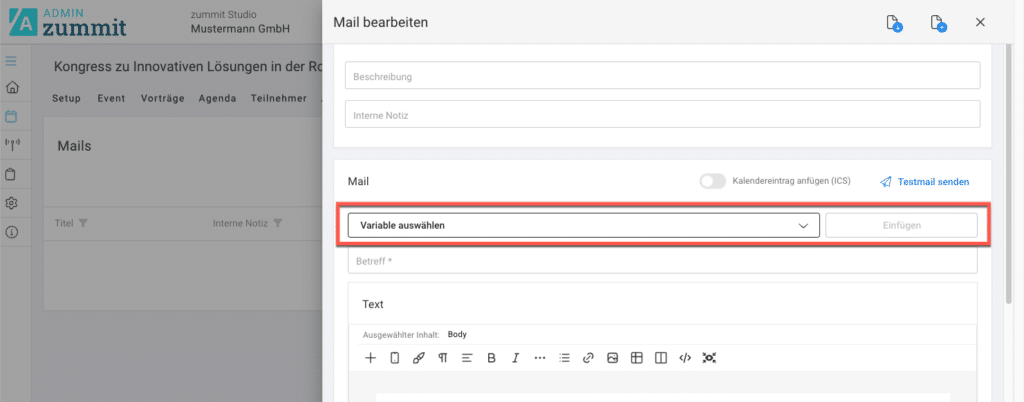The width and height of the screenshot is (1024, 402).
Task: Toggle Kalendereintrag anfügen (ICS) switch
Action: pos(712,181)
